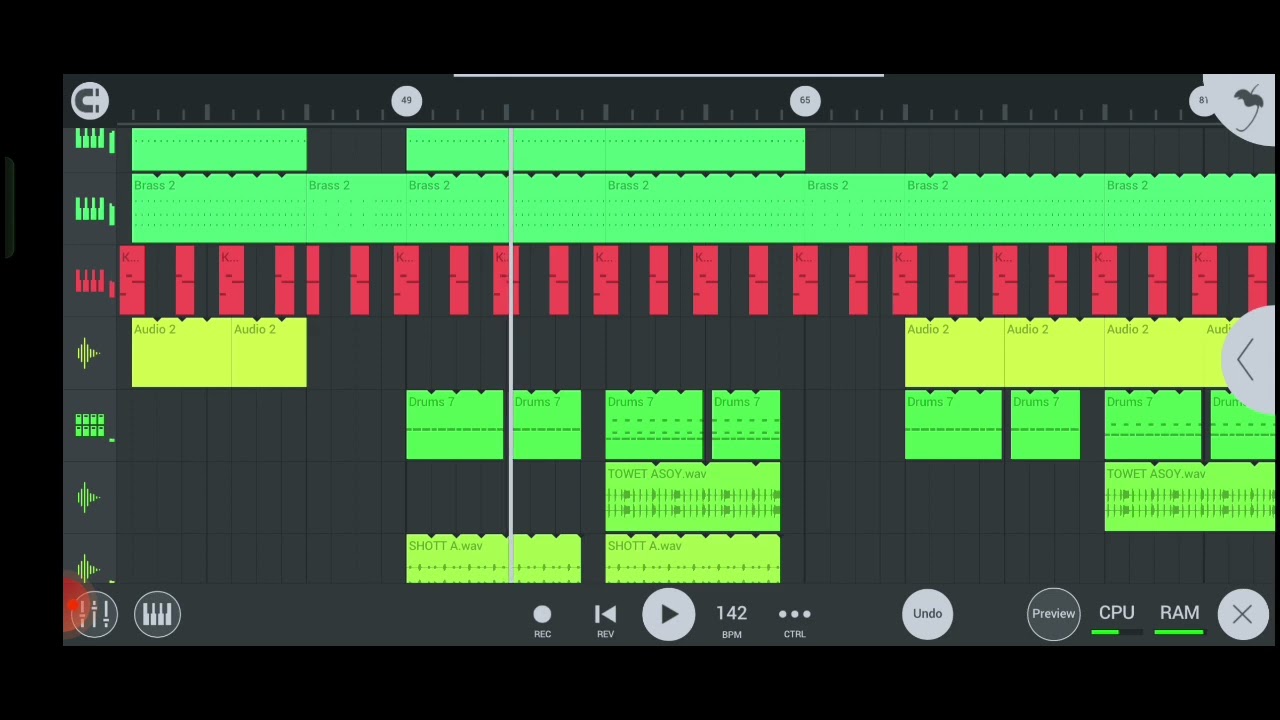
Task: Select the second SHOTT A.wav clip
Action: (693, 559)
